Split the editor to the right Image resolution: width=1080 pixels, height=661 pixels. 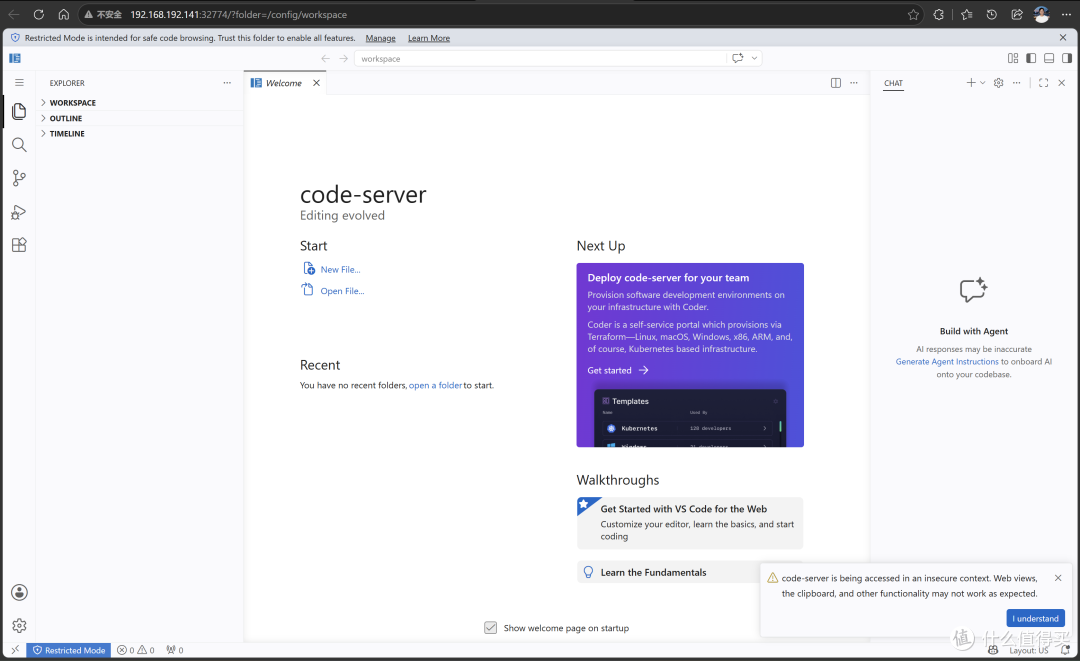(835, 83)
